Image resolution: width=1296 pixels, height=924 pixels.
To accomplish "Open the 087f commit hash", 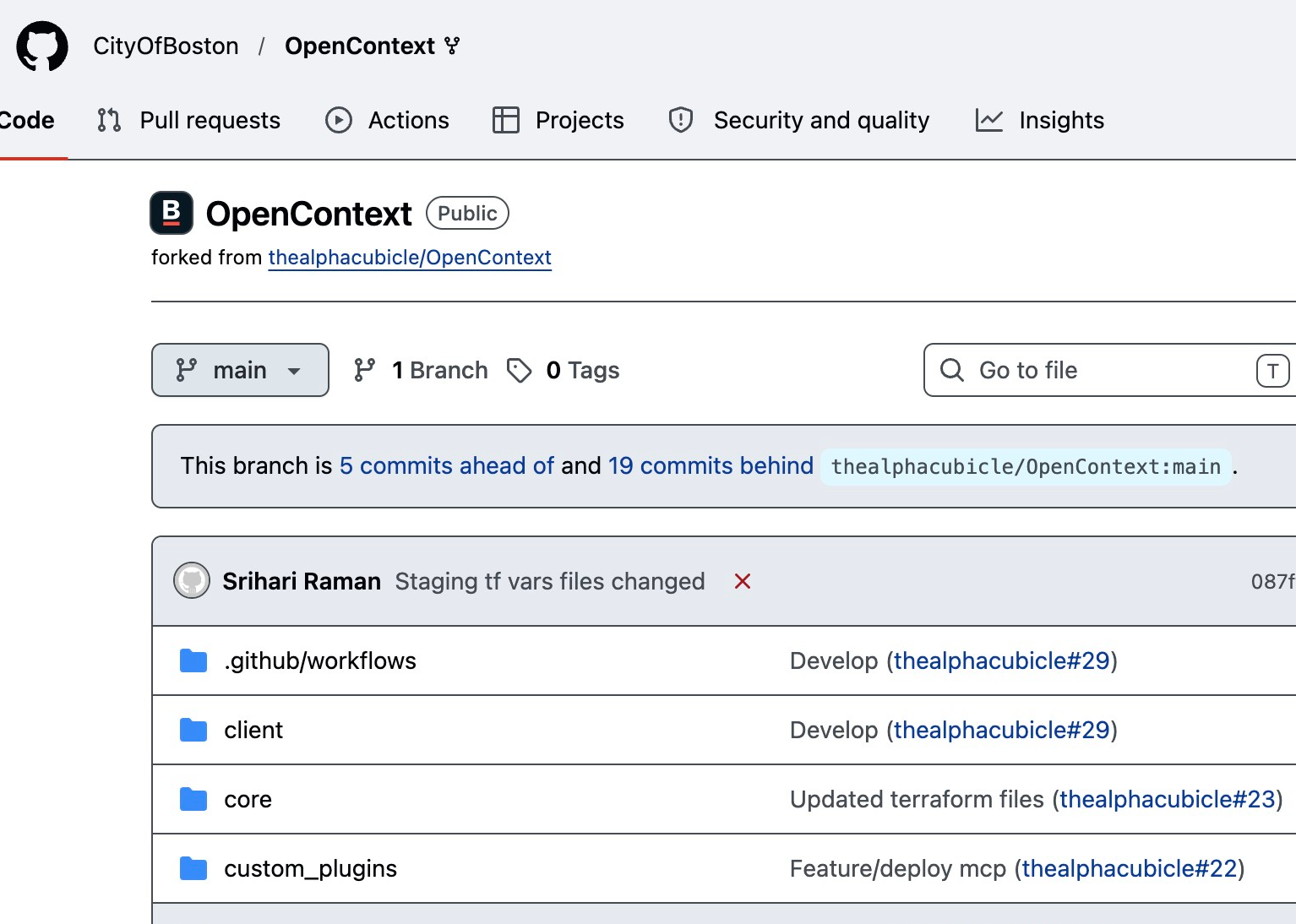I will click(1272, 581).
